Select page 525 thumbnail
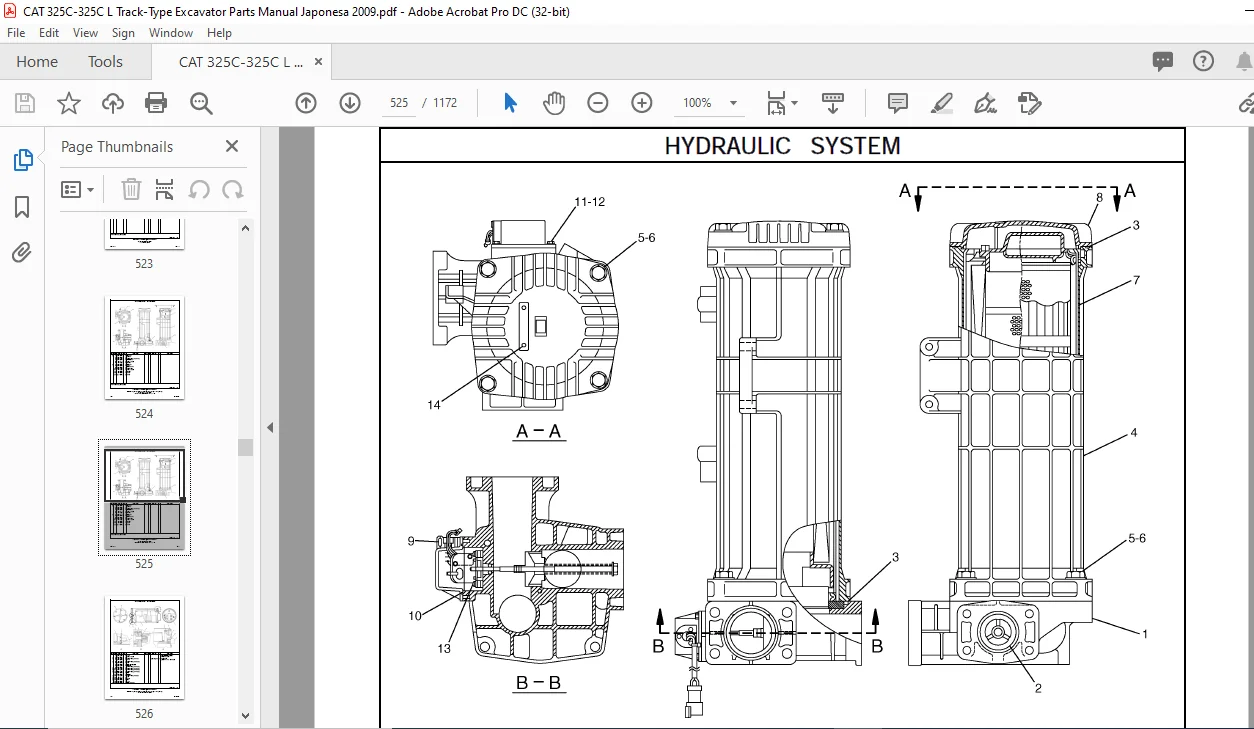1254x729 pixels. [144, 498]
